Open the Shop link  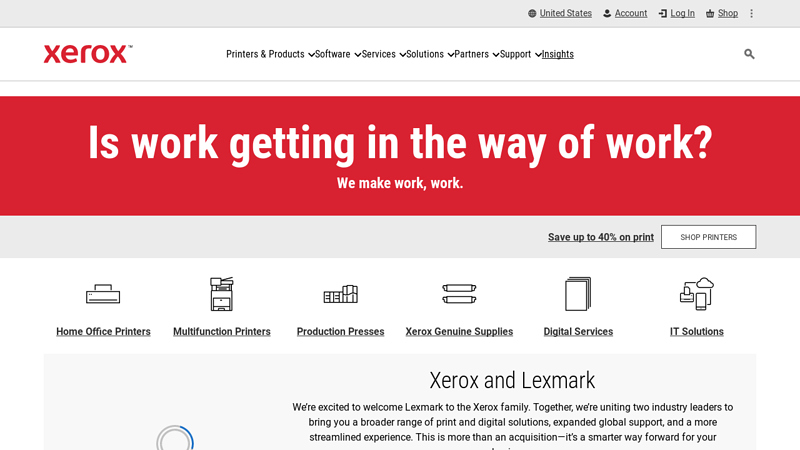click(728, 13)
